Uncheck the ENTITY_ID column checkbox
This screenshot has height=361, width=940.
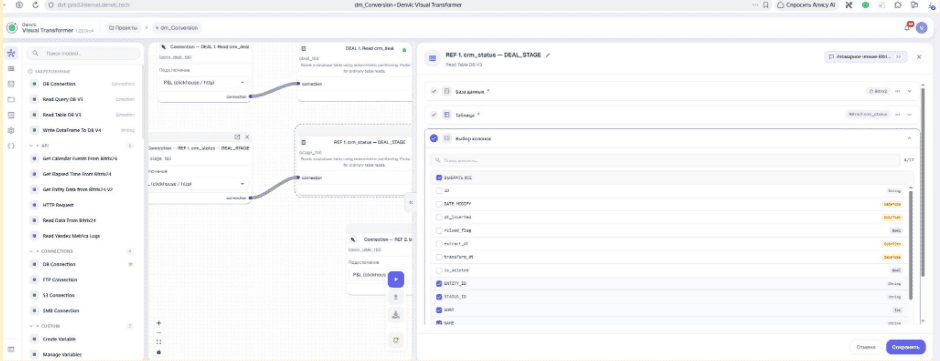[x=439, y=284]
